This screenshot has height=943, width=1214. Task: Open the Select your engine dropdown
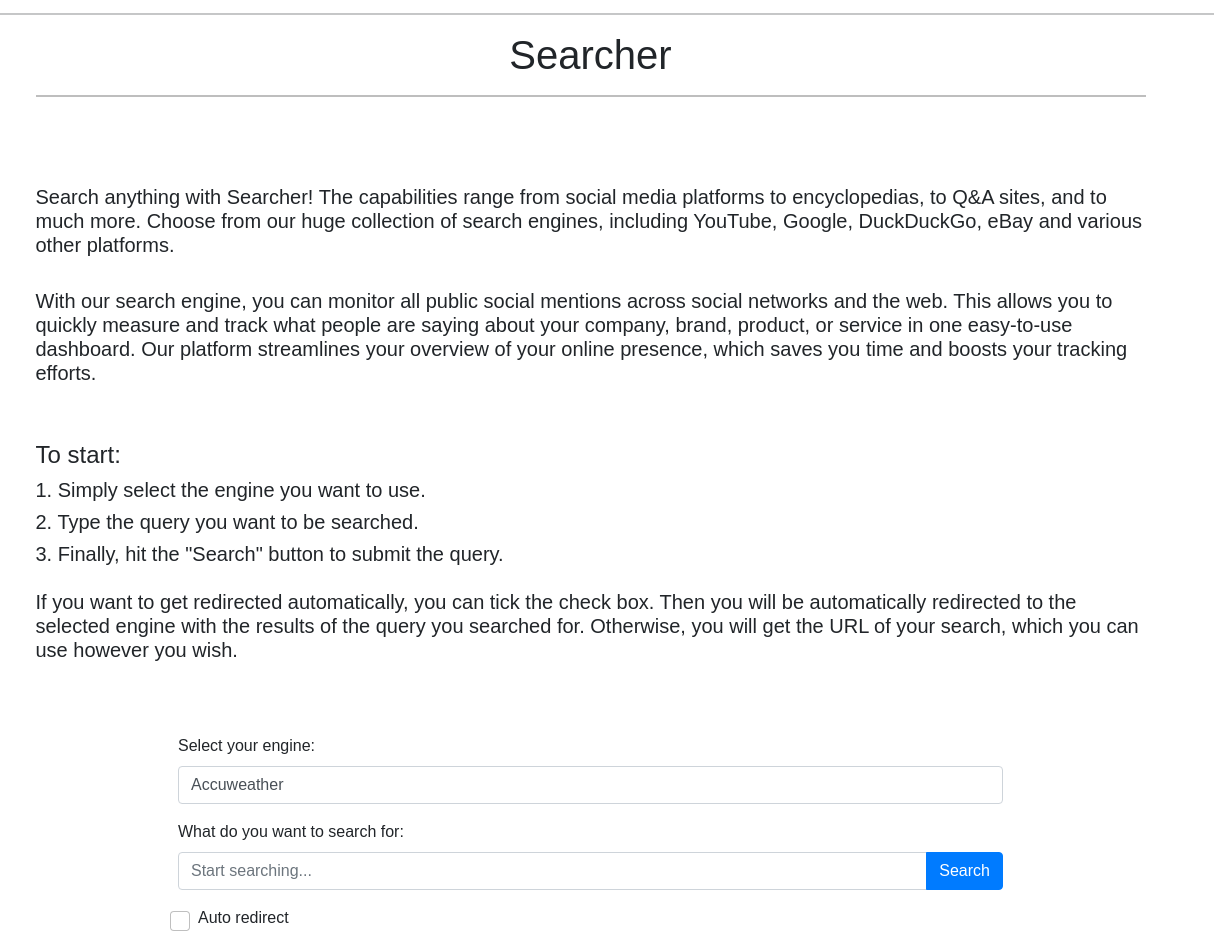coord(590,785)
